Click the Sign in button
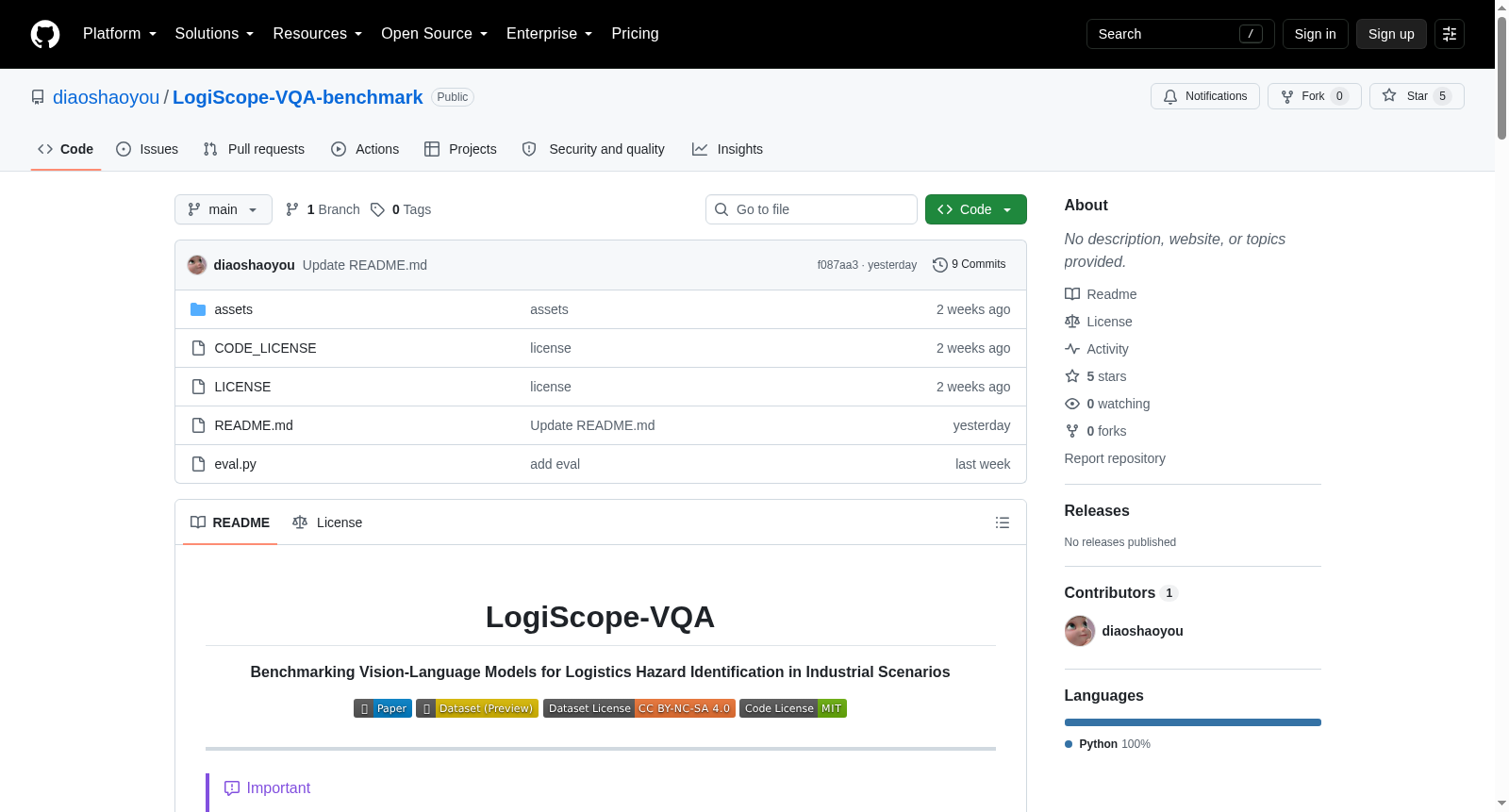 [1316, 34]
